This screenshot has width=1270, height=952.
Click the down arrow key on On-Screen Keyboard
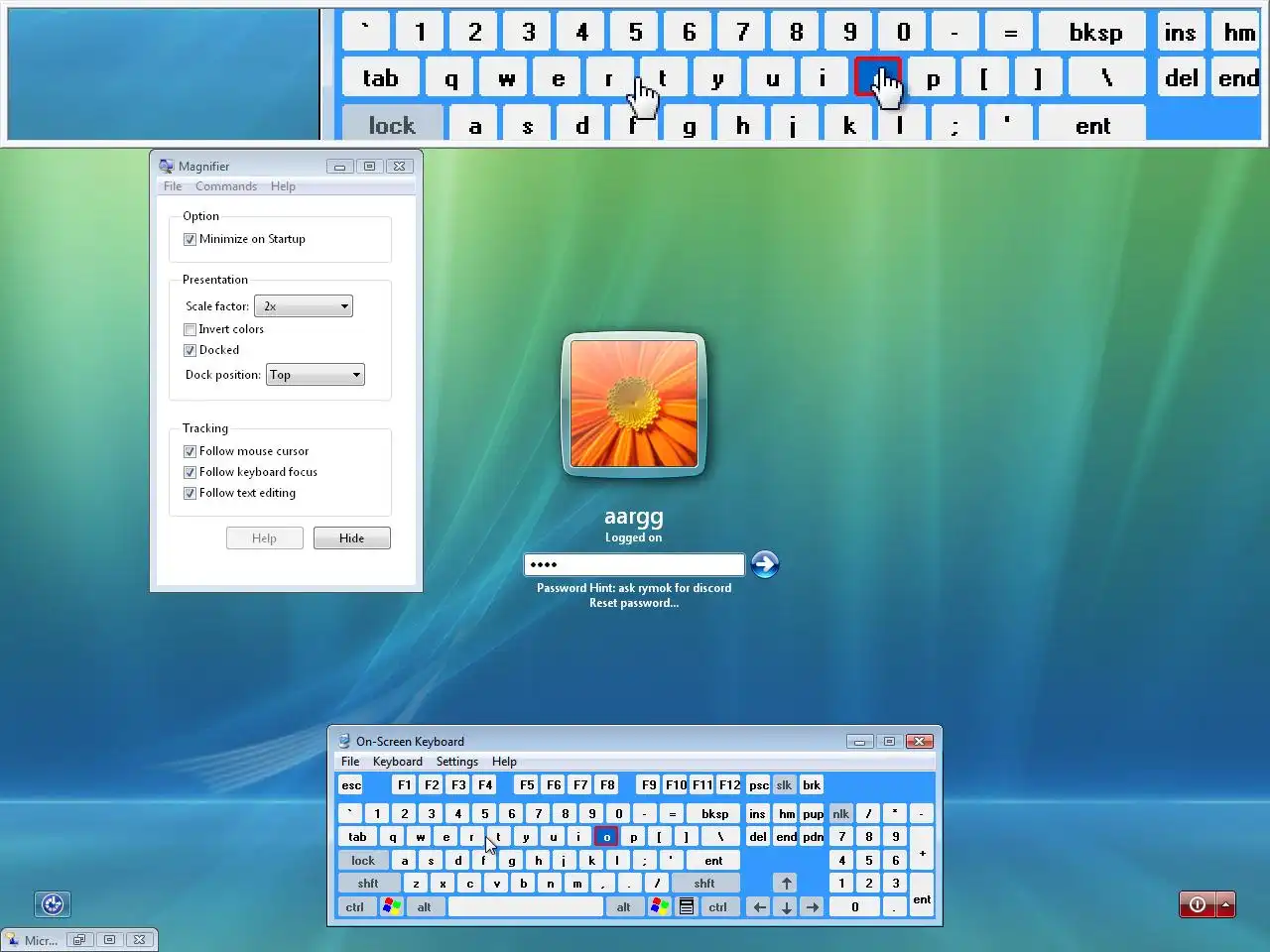(786, 906)
